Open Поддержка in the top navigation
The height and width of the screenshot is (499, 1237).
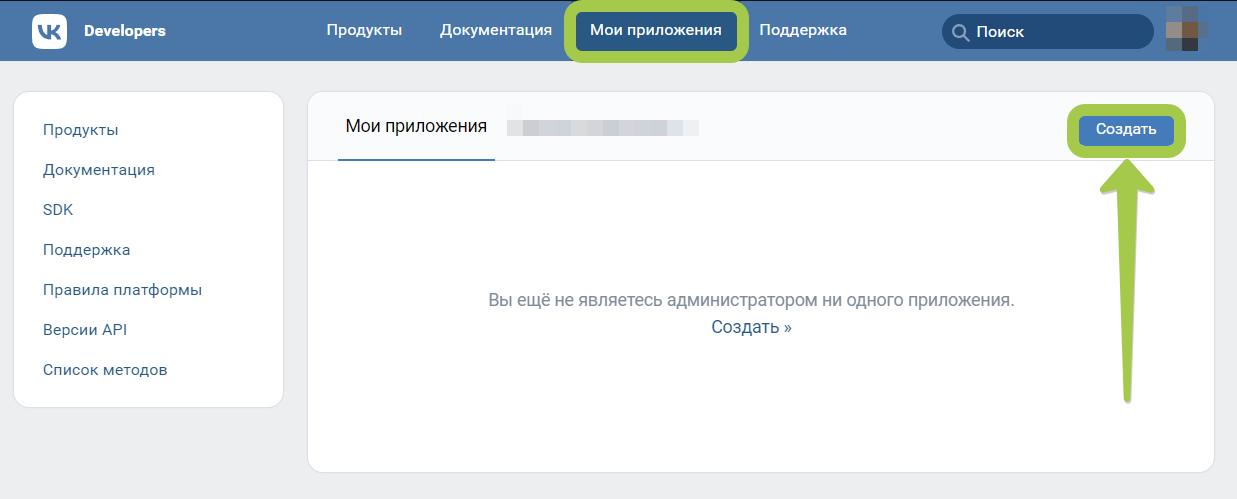pyautogui.click(x=803, y=30)
